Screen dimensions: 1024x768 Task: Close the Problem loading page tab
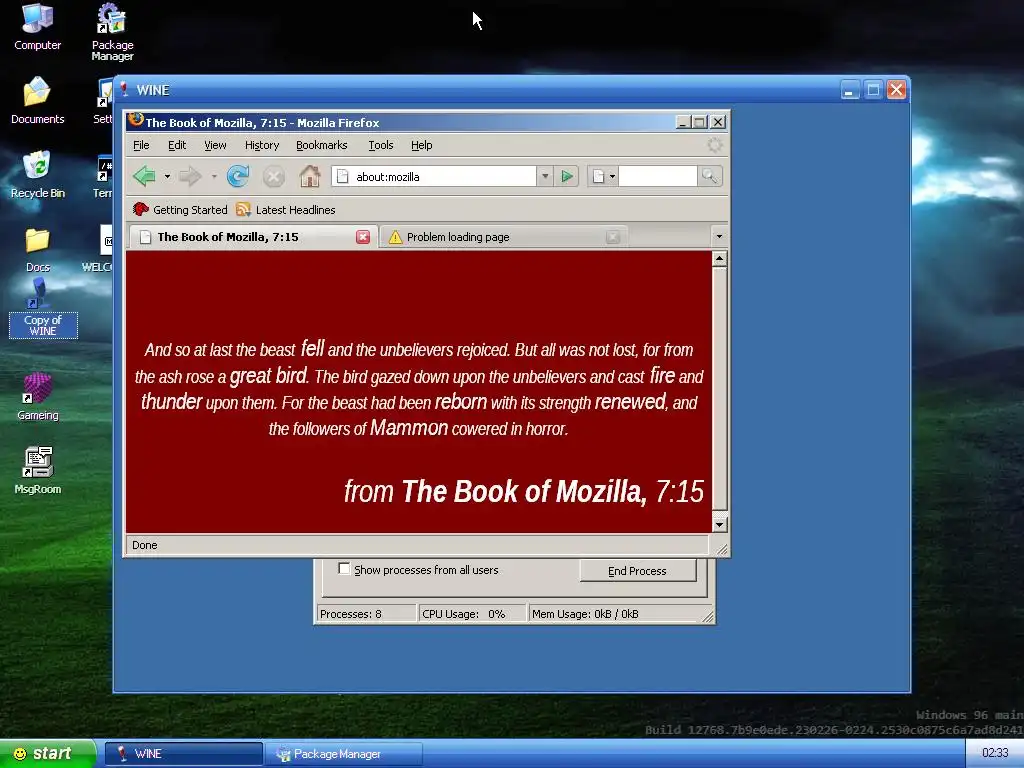tap(613, 237)
